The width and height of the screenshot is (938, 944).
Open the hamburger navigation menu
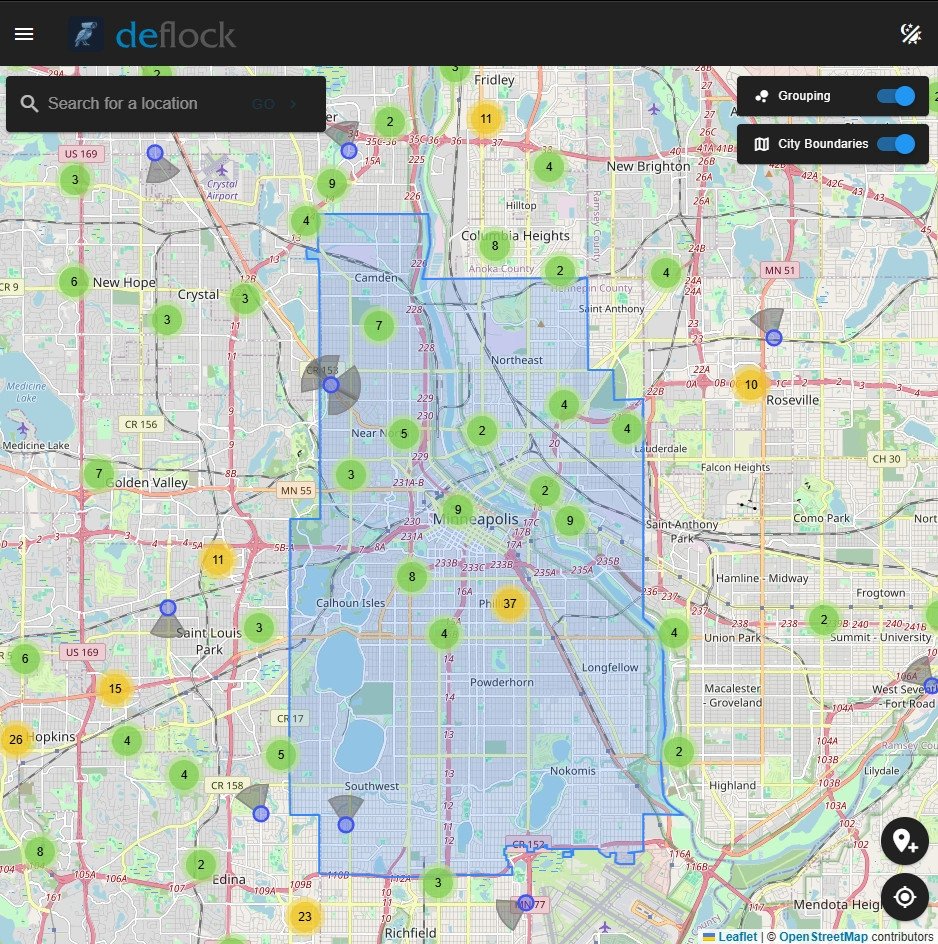tap(24, 33)
